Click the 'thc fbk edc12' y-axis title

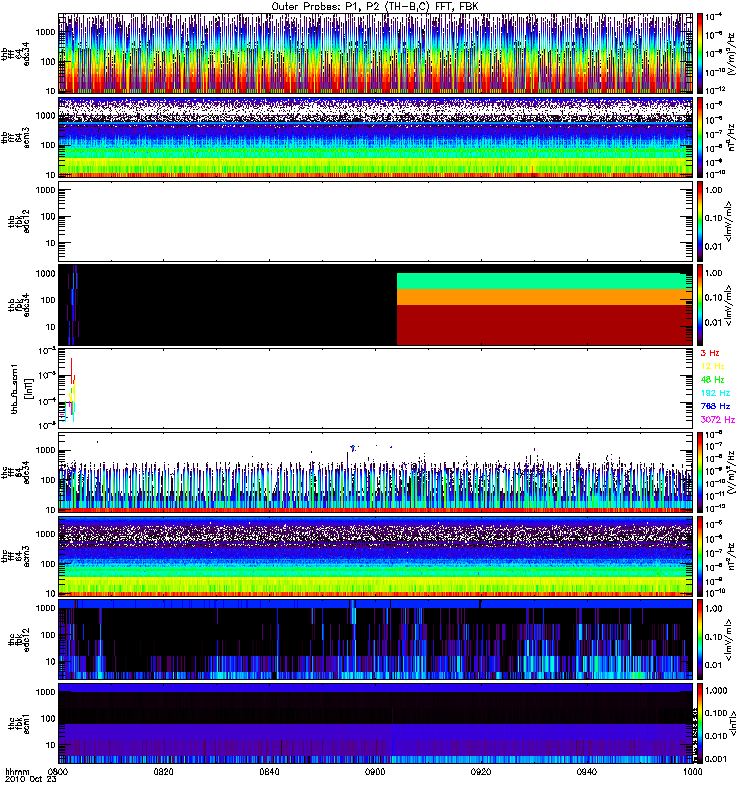pos(19,640)
